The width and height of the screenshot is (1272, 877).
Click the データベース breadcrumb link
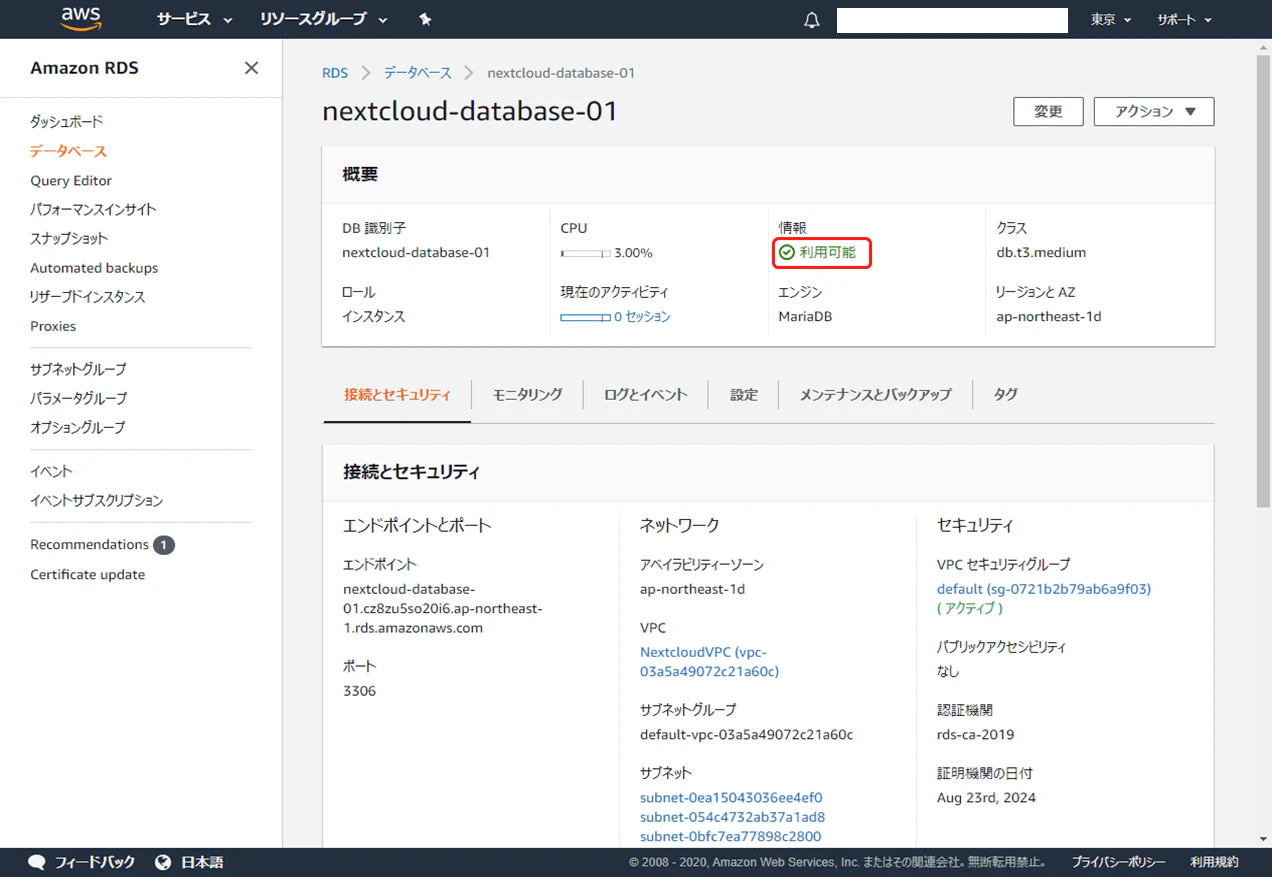(x=418, y=73)
